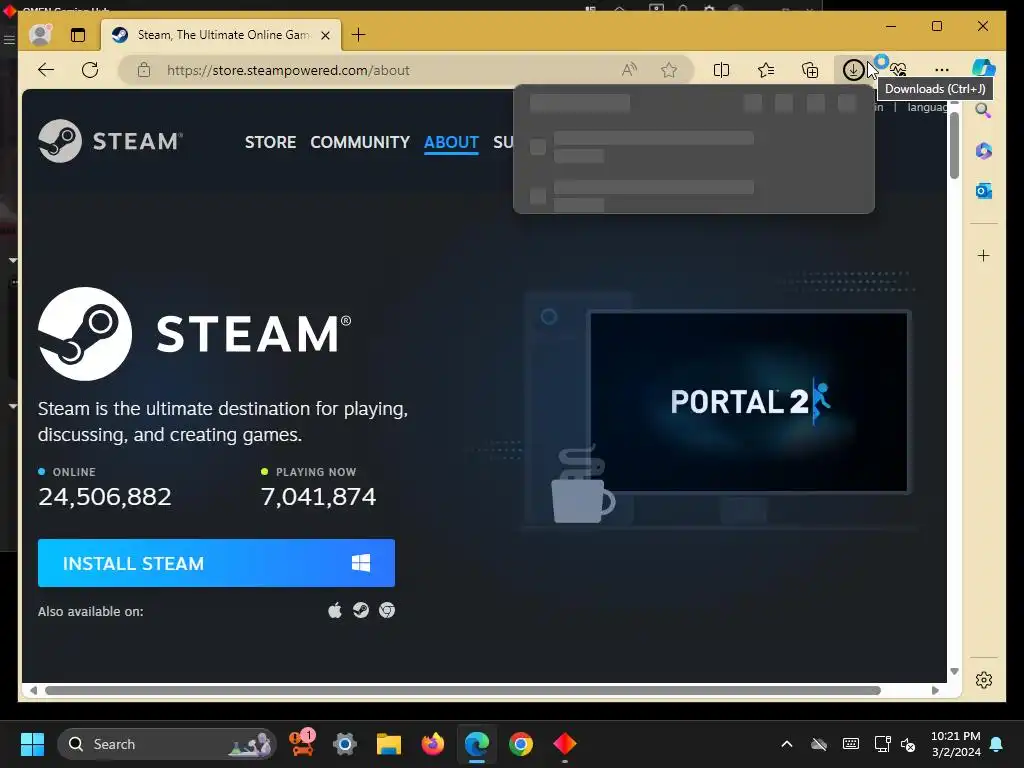
Task: Select the Steam browser tab
Action: point(221,35)
